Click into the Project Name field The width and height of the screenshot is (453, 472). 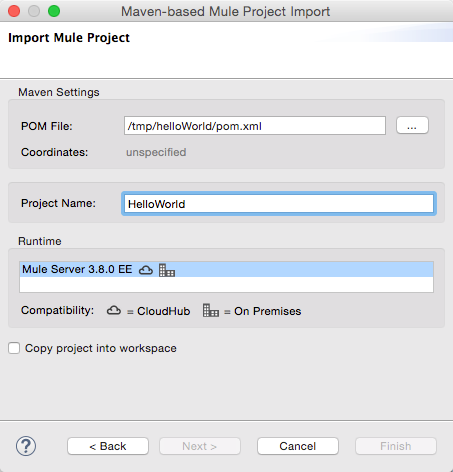[279, 203]
